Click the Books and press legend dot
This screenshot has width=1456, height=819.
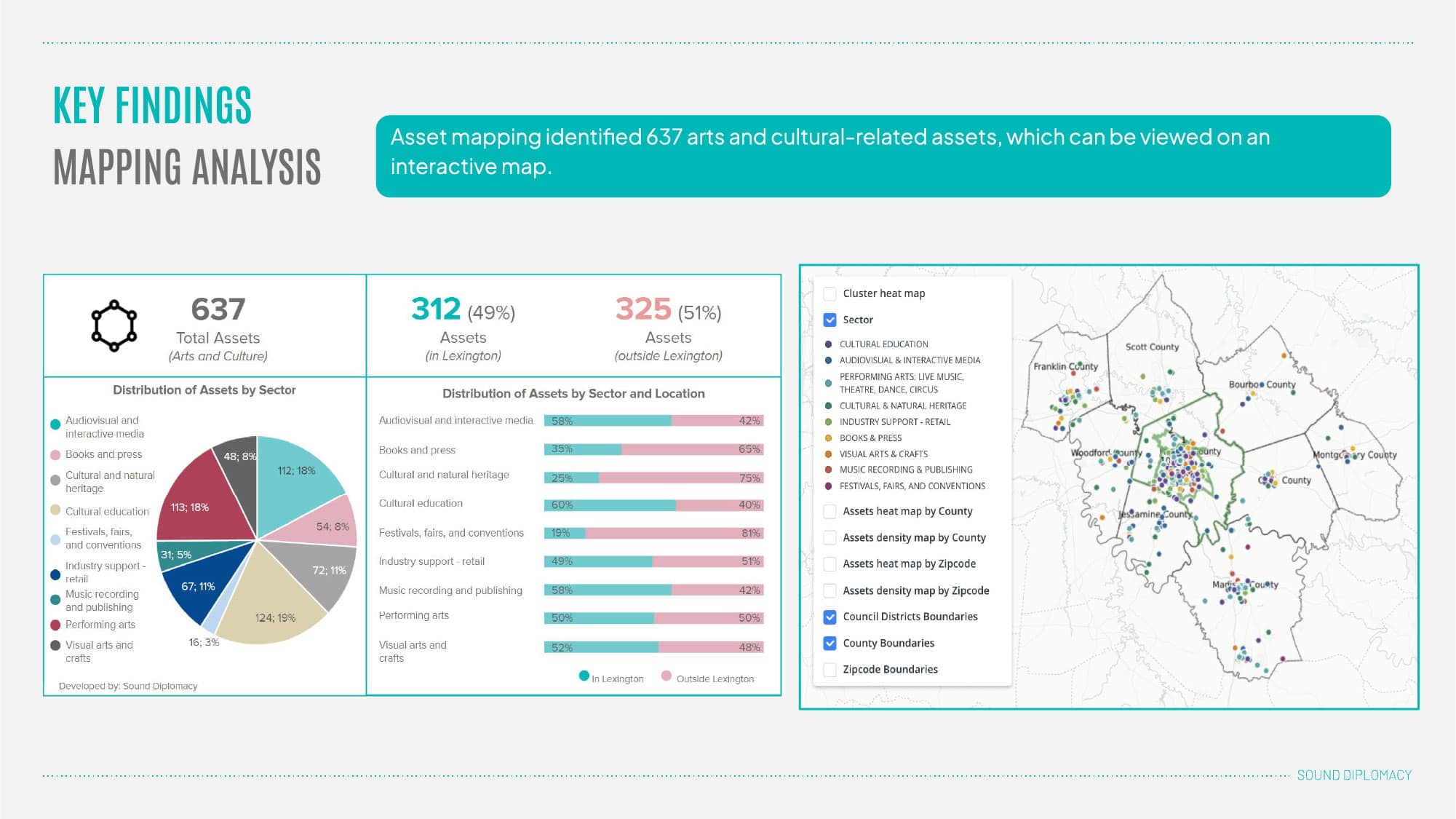pos(55,455)
